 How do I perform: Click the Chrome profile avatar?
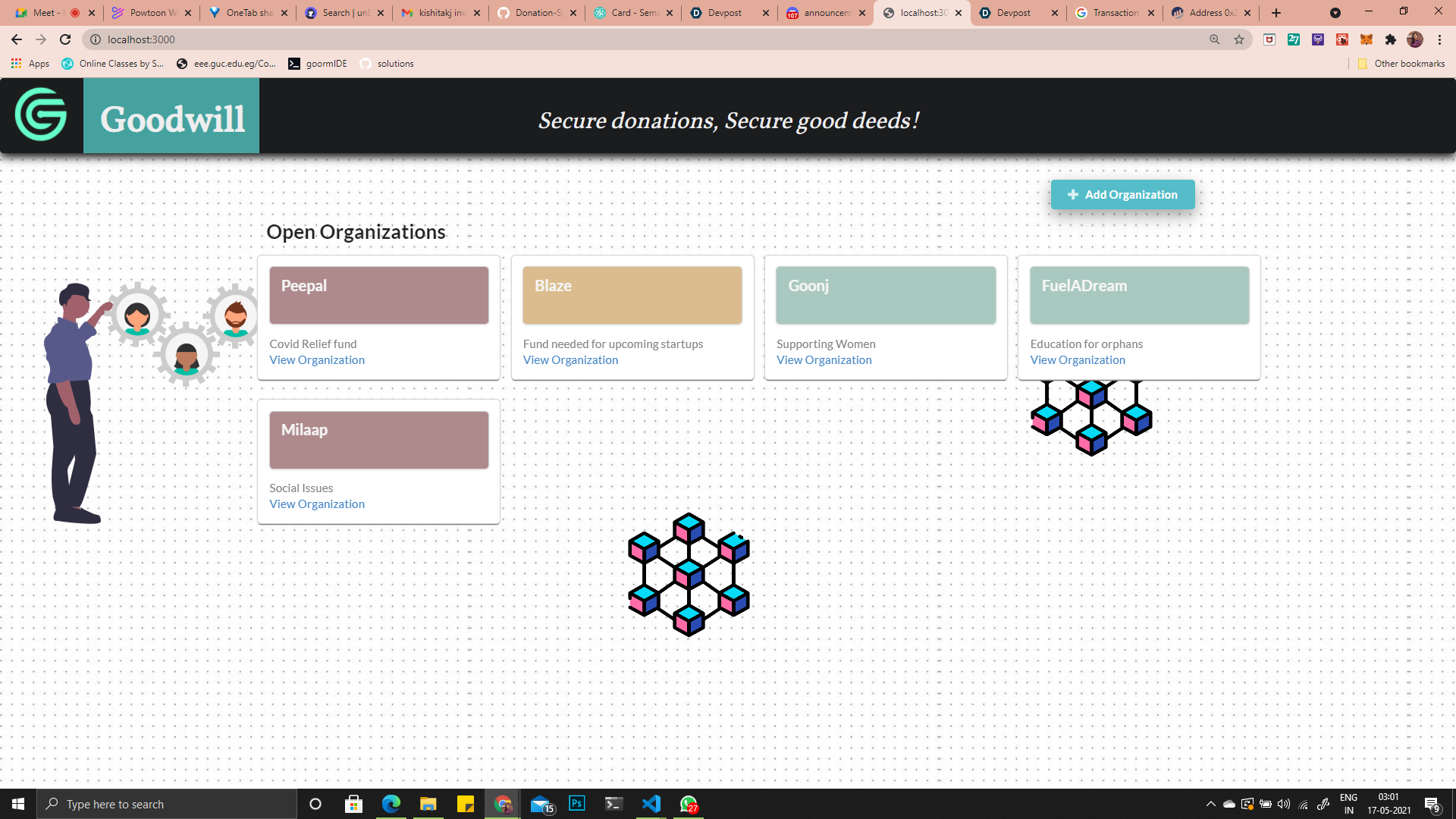[1415, 39]
